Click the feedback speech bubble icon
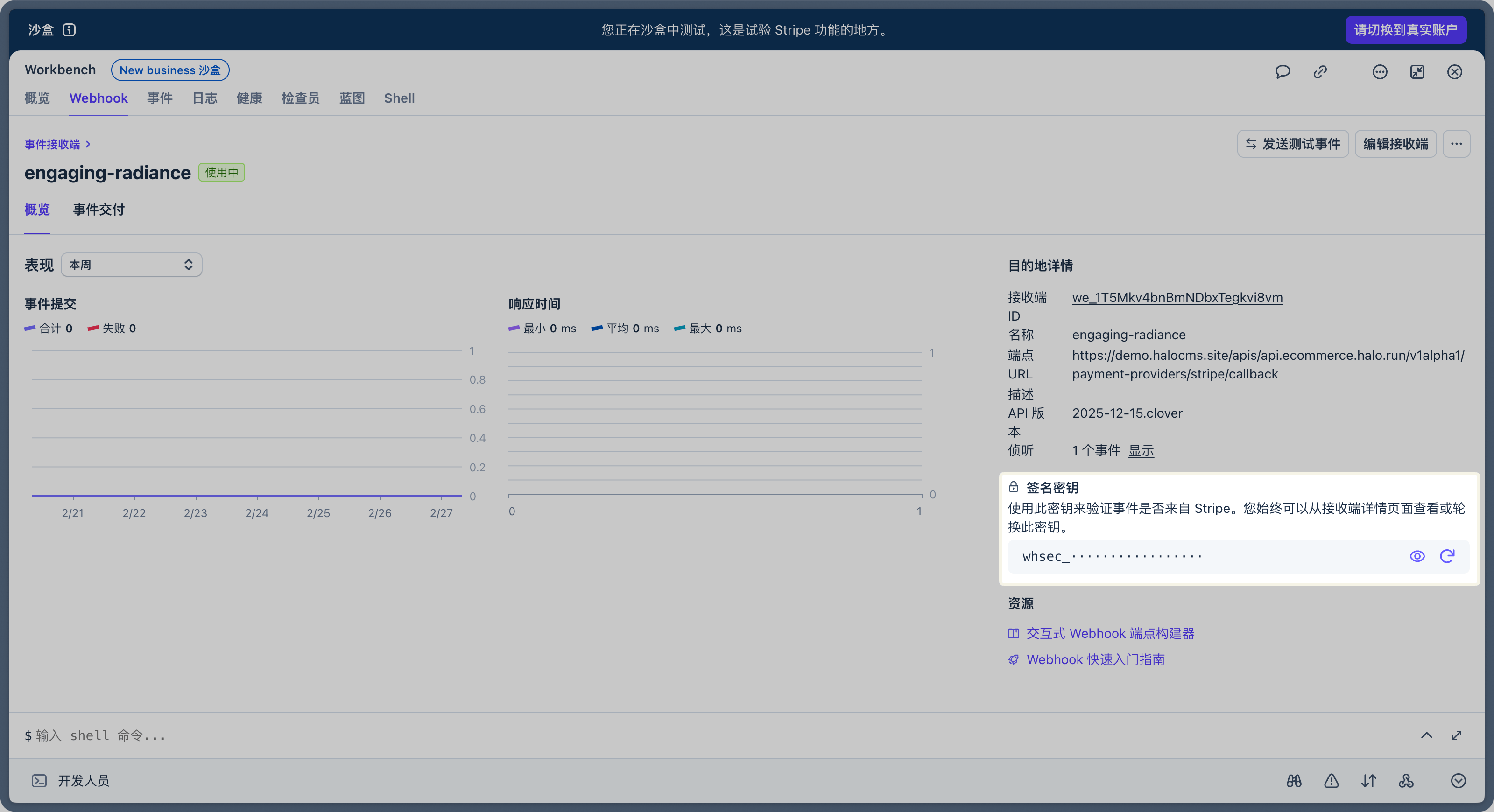This screenshot has height=812, width=1494. 1283,72
